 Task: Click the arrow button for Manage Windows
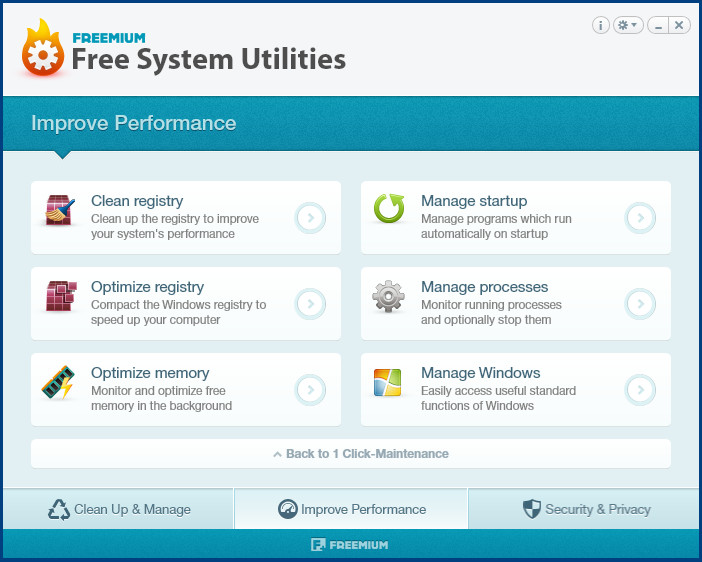click(x=640, y=390)
